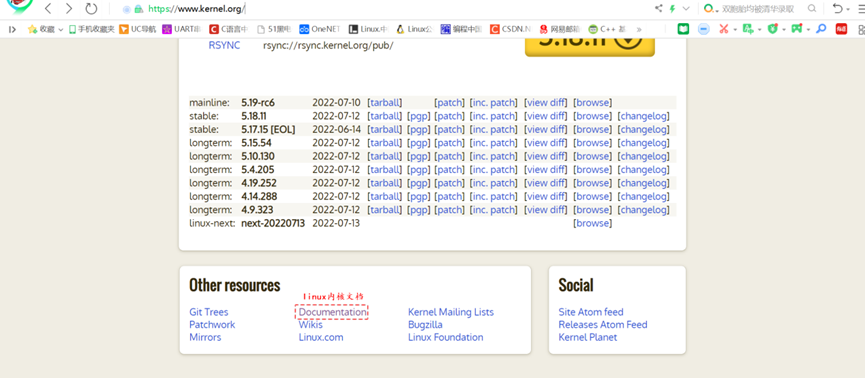Click changelog link for longterm 5.15.54
Image resolution: width=865 pixels, height=378 pixels.
643,143
